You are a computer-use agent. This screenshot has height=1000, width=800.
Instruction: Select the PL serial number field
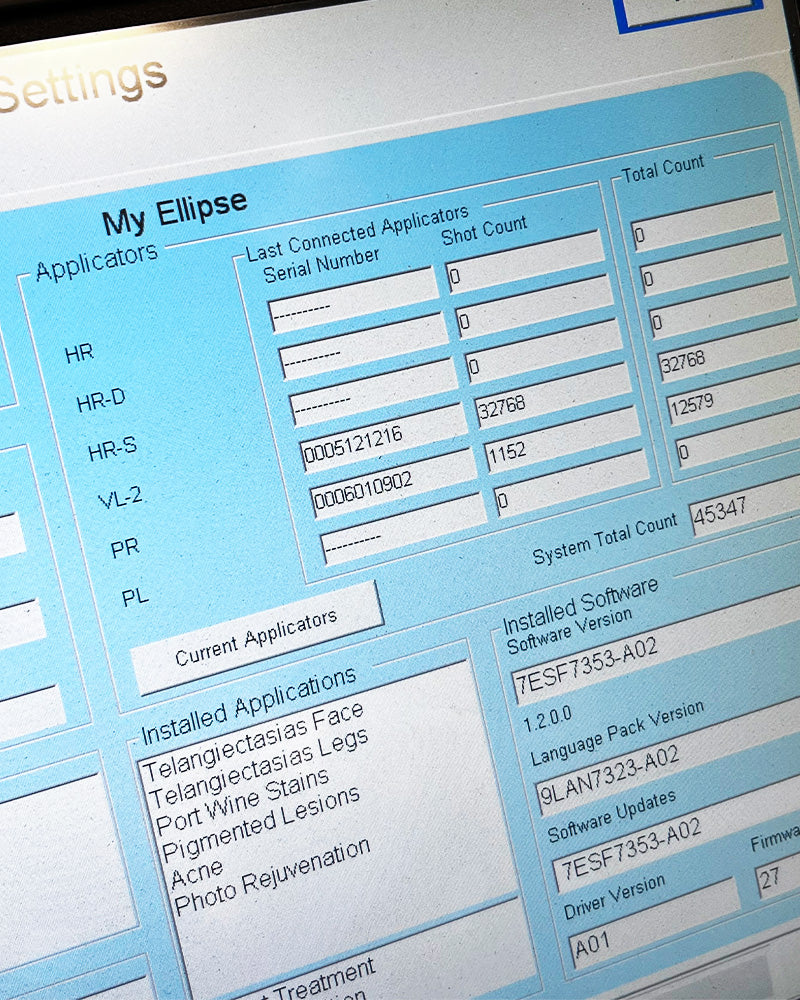(404, 529)
